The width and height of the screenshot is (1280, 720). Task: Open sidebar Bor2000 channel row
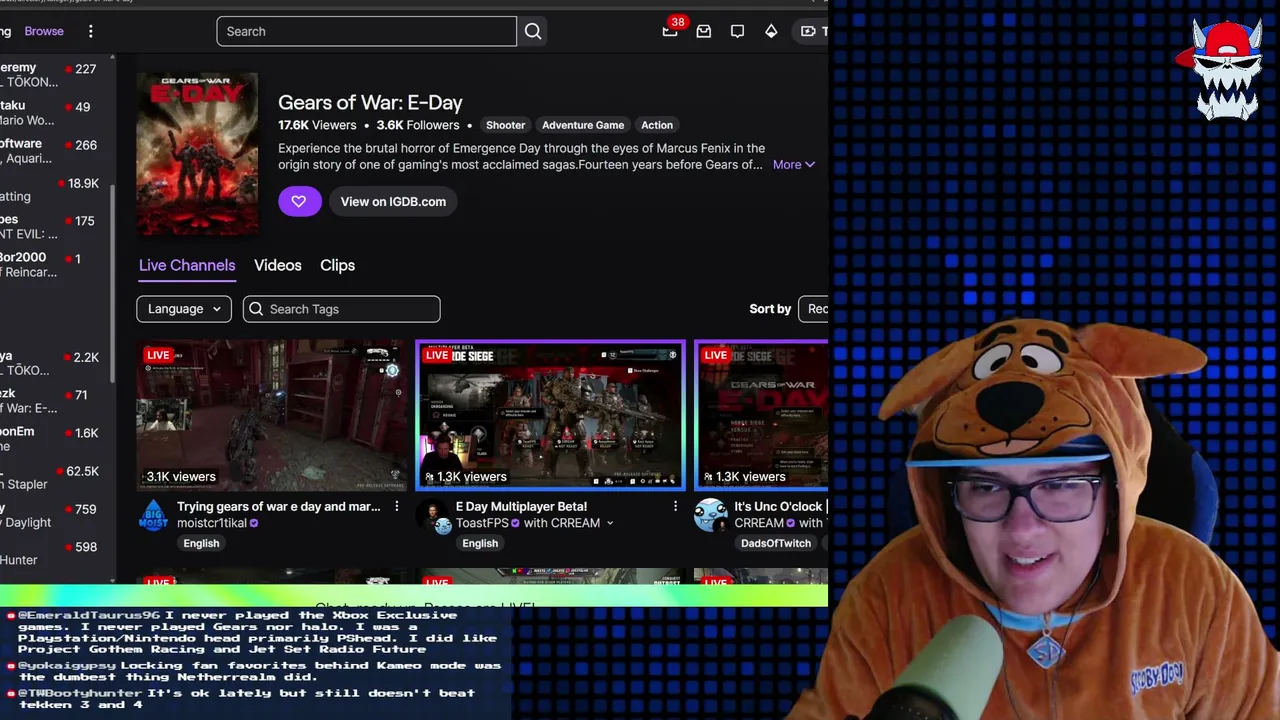pyautogui.click(x=50, y=265)
